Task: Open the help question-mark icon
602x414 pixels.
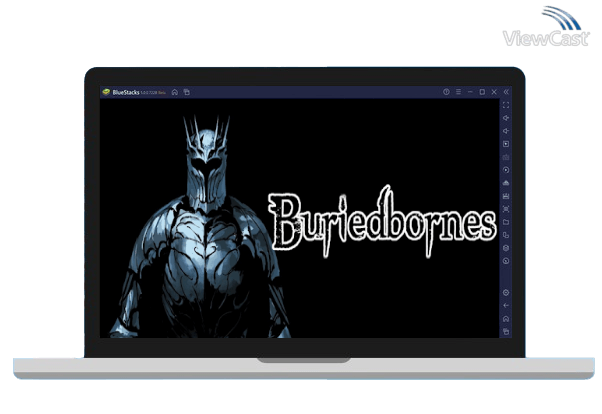Action: click(x=446, y=92)
